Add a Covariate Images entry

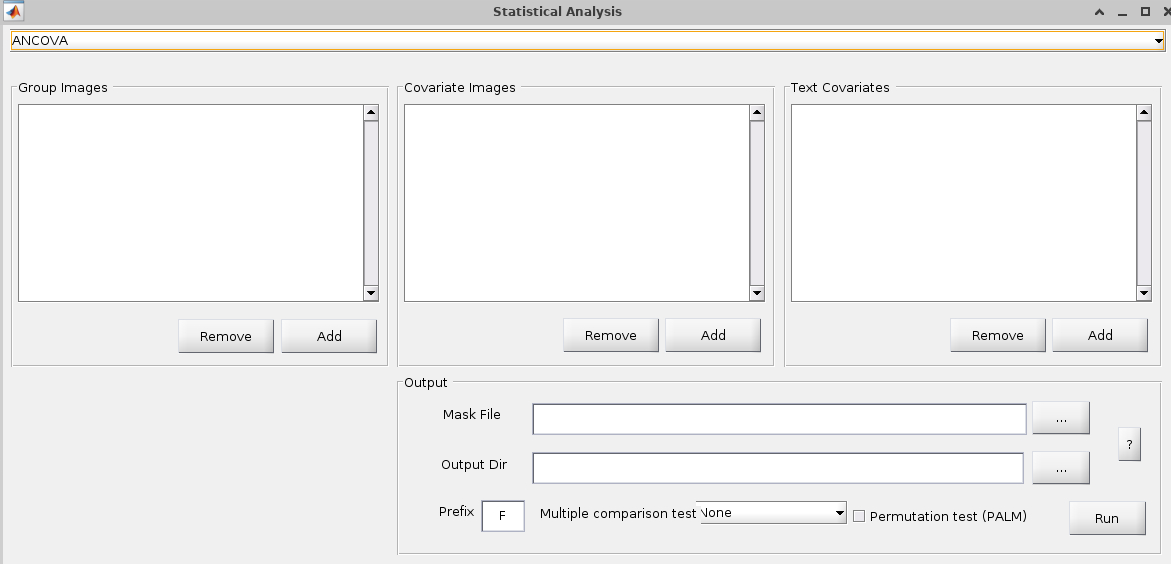point(713,335)
